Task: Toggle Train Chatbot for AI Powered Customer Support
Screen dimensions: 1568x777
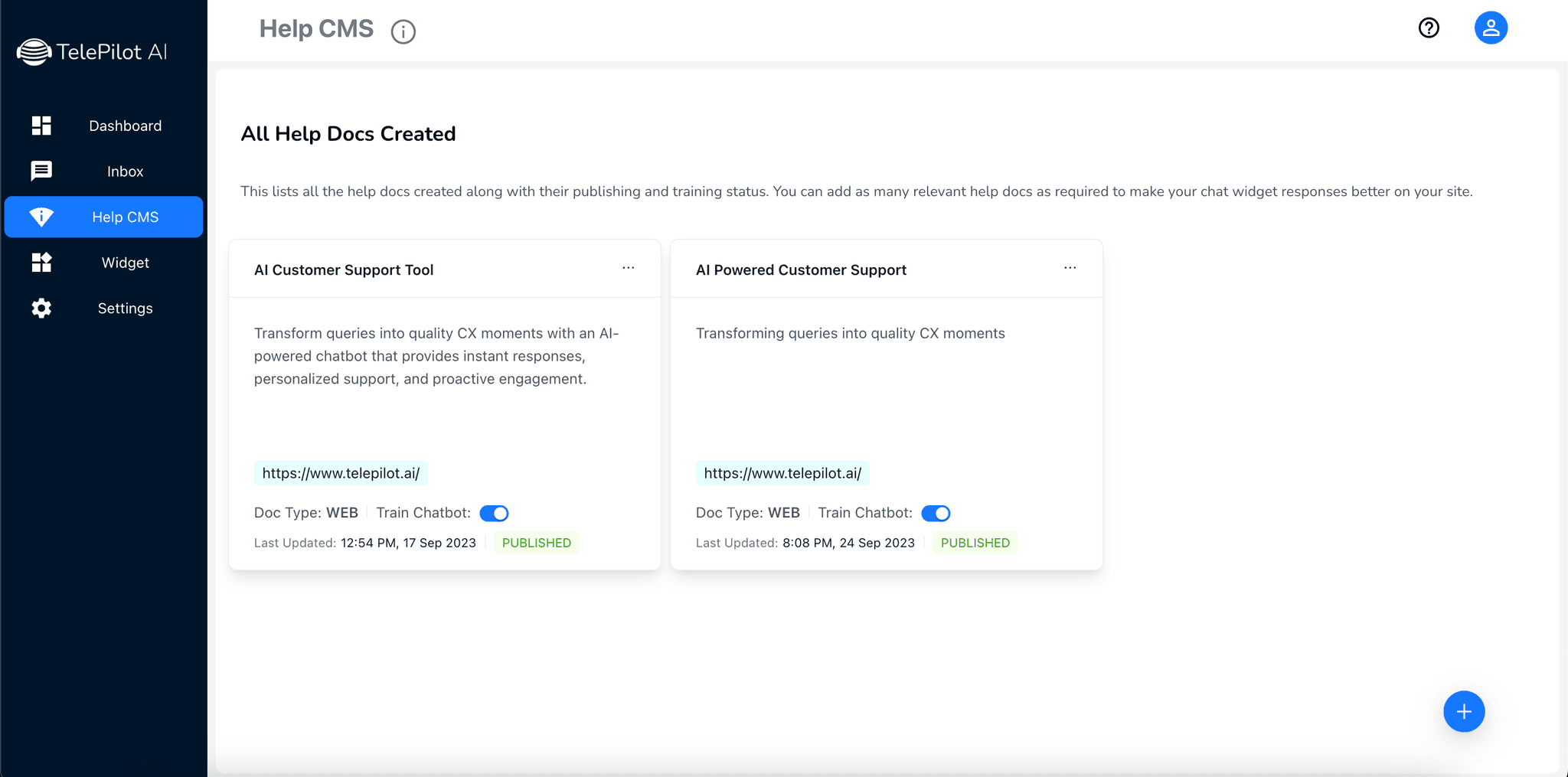Action: pyautogui.click(x=936, y=514)
